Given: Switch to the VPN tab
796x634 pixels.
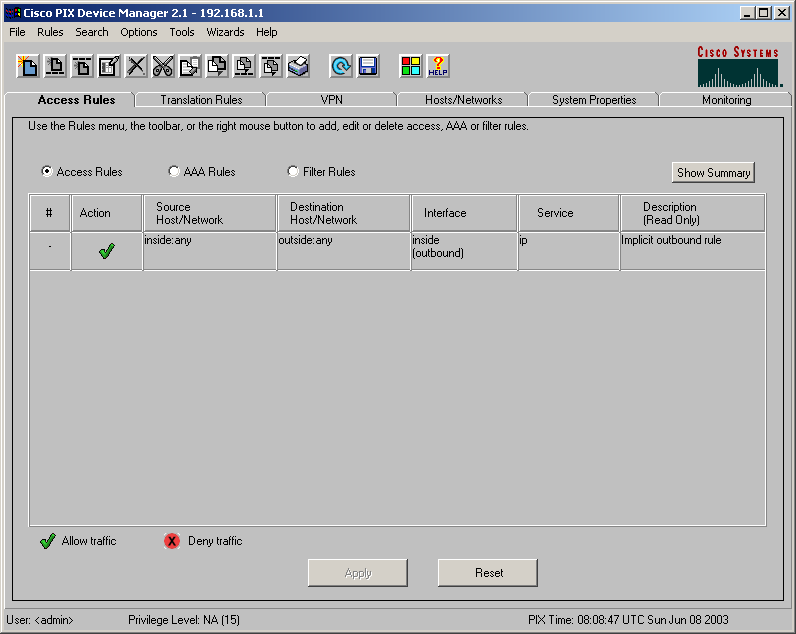Looking at the screenshot, I should point(331,100).
